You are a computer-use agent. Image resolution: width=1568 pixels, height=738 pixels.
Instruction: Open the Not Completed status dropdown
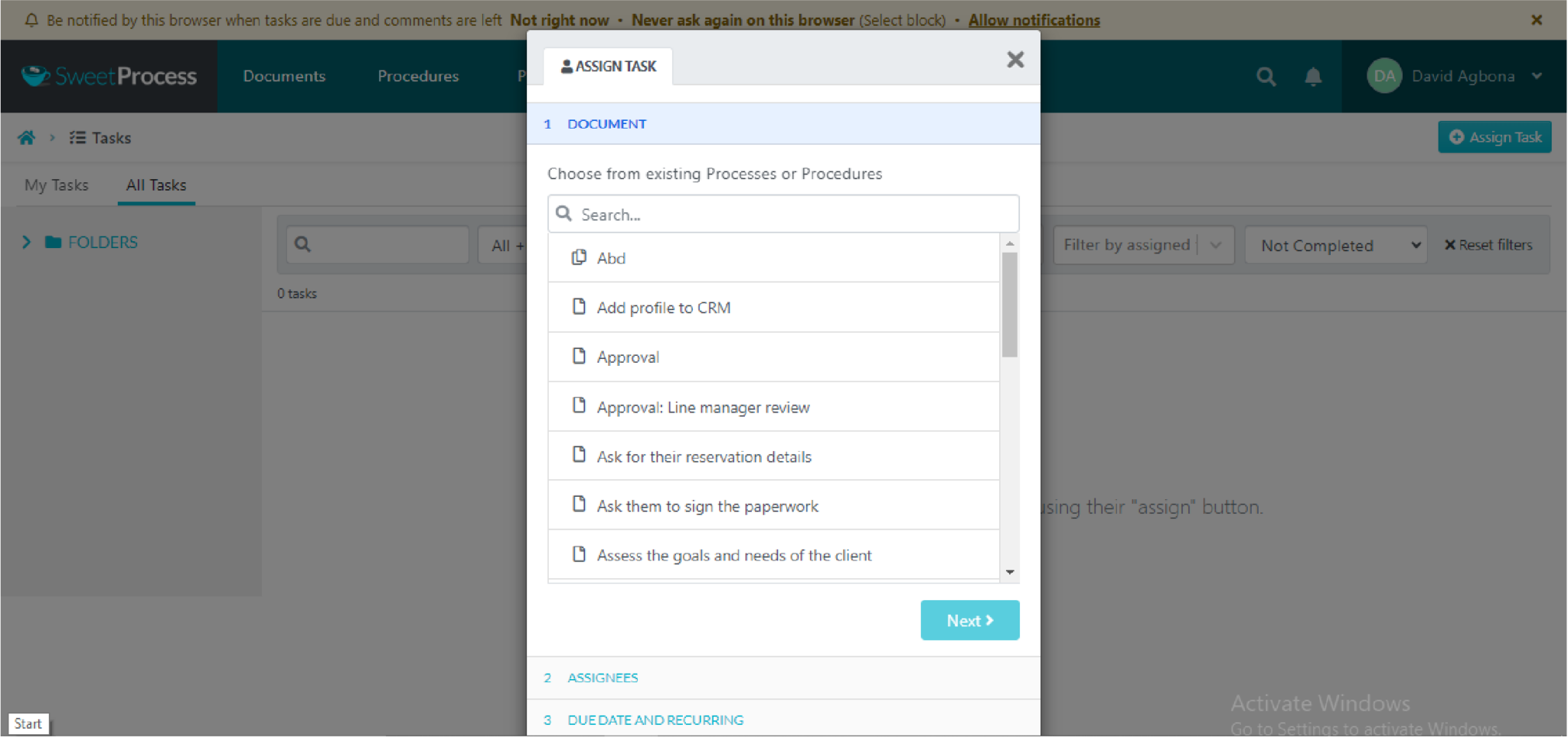[x=1336, y=245]
